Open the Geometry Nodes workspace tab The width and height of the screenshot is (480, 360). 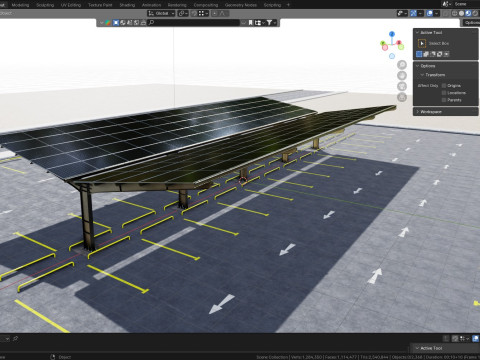click(x=241, y=5)
